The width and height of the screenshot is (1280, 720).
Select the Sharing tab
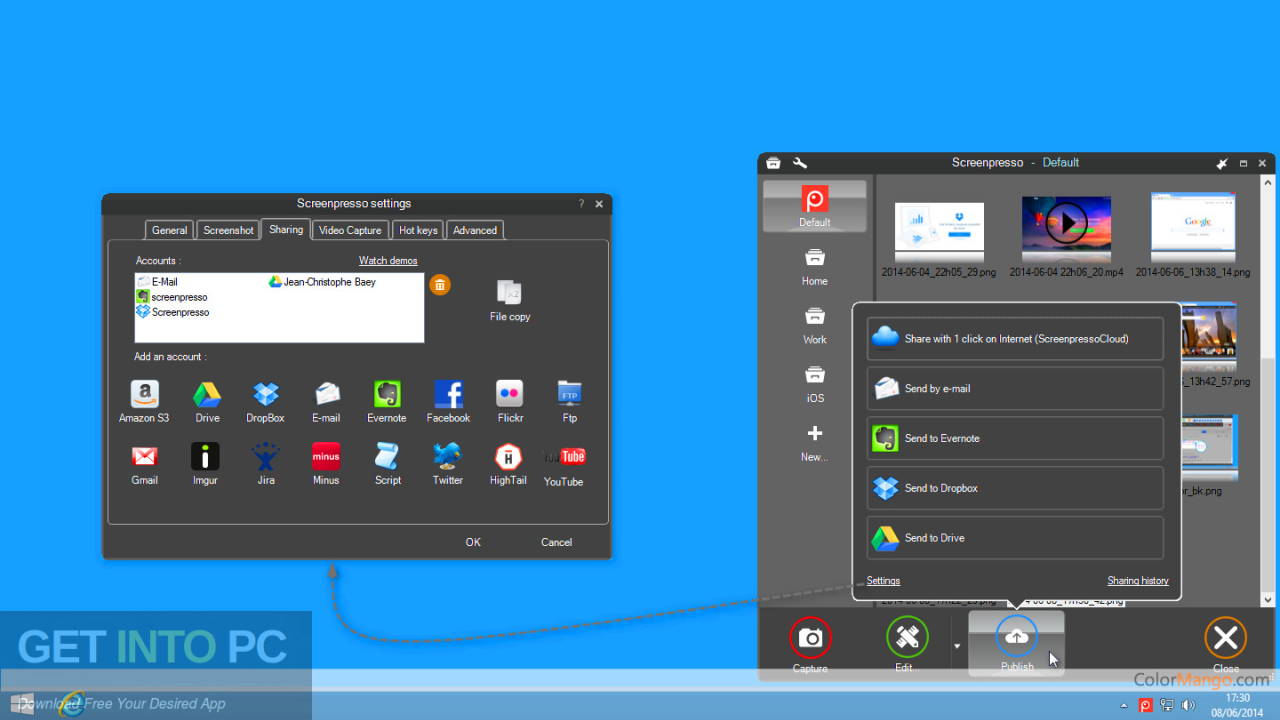click(x=286, y=229)
